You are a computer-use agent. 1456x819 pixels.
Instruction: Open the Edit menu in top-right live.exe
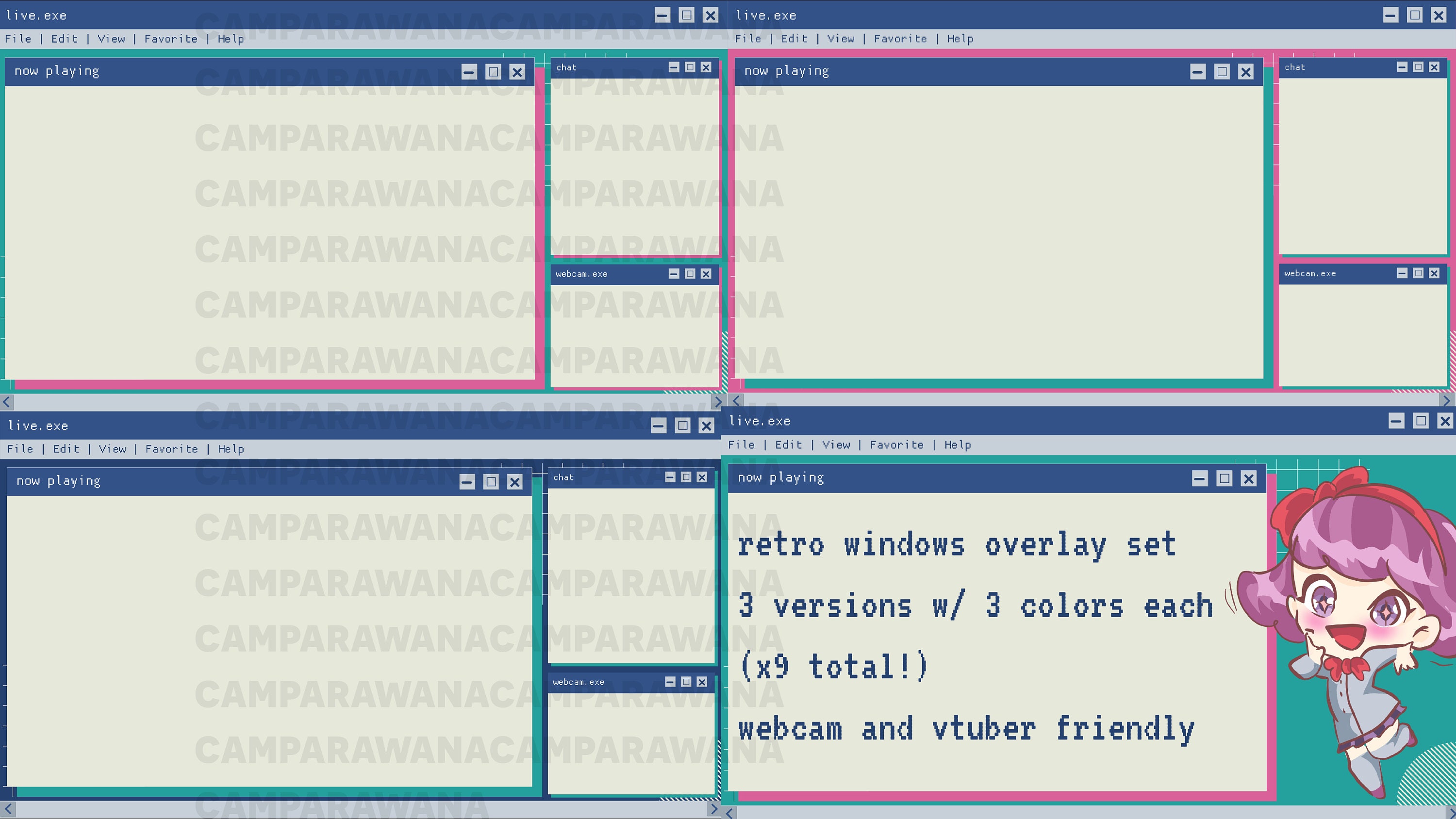[794, 38]
